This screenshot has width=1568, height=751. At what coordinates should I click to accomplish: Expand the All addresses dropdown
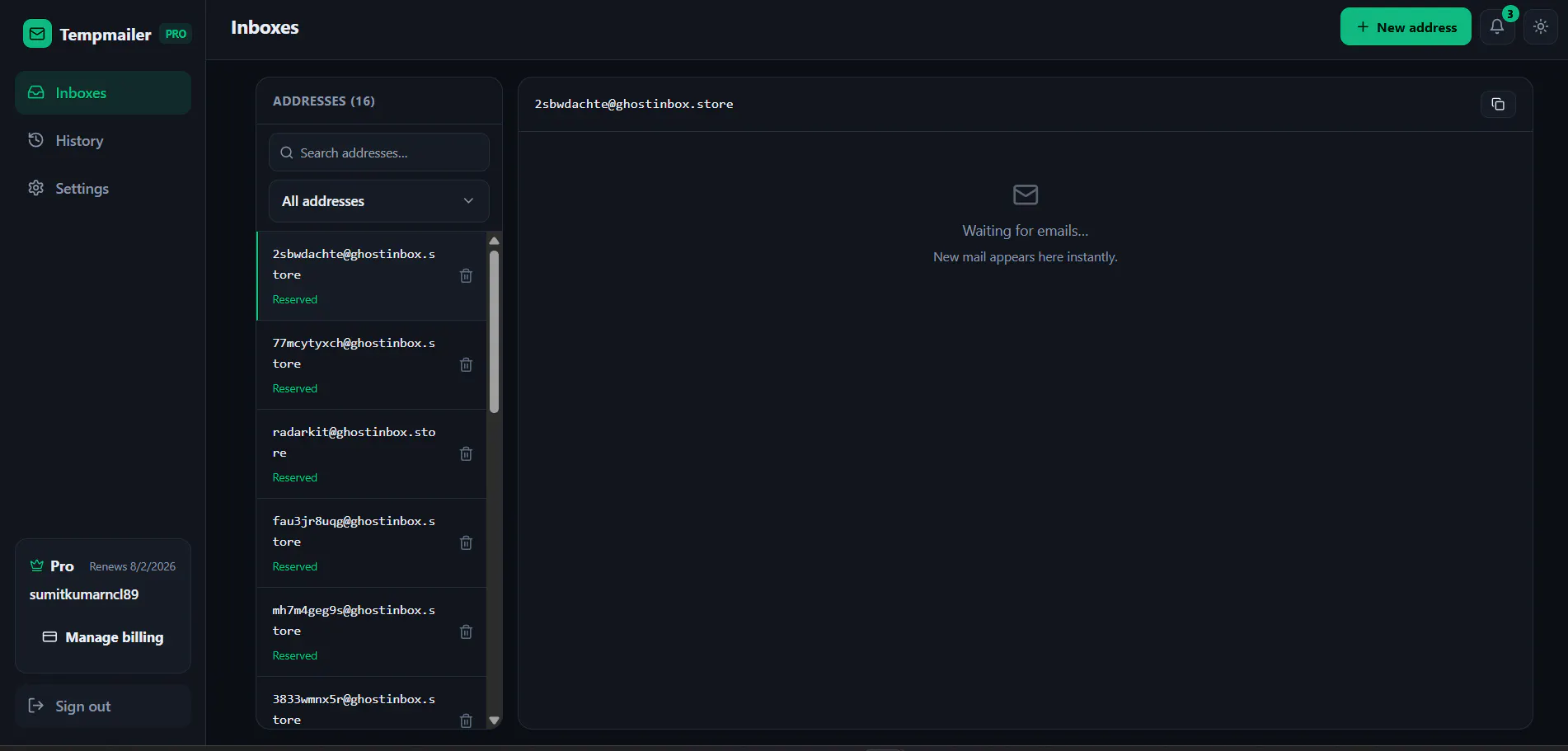(379, 201)
